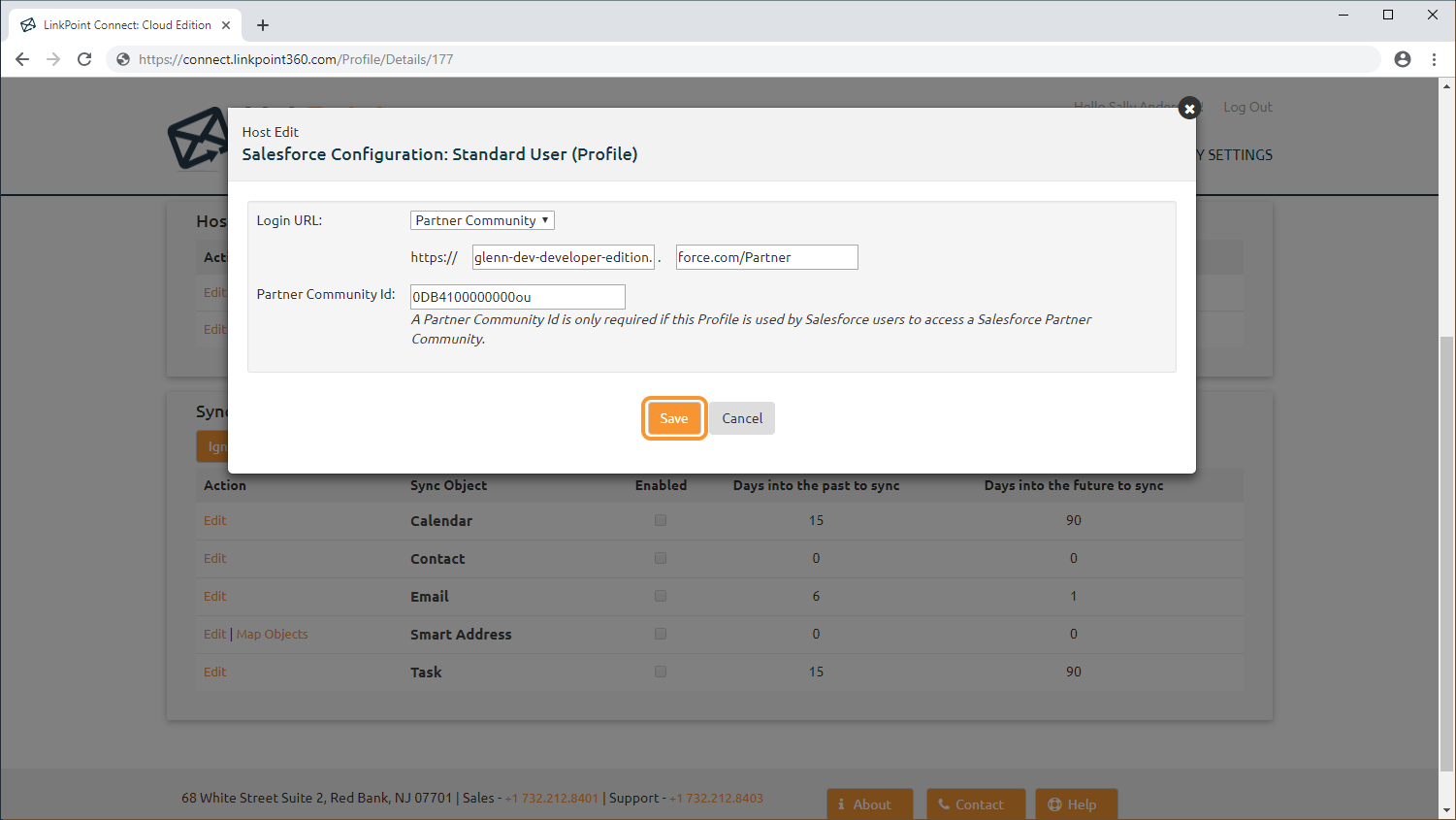The height and width of the screenshot is (820, 1456).
Task: Edit the glenn-dev-developer-edition domain field
Action: pos(563,257)
